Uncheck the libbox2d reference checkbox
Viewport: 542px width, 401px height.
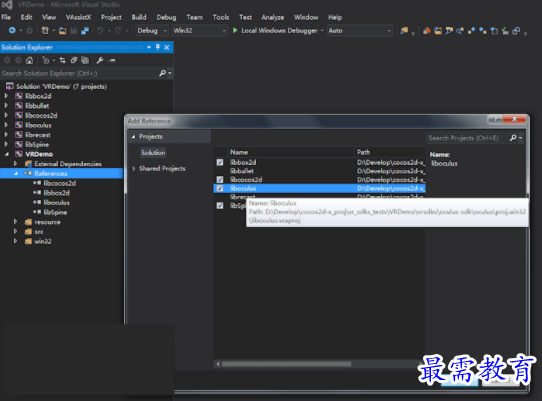tap(220, 162)
